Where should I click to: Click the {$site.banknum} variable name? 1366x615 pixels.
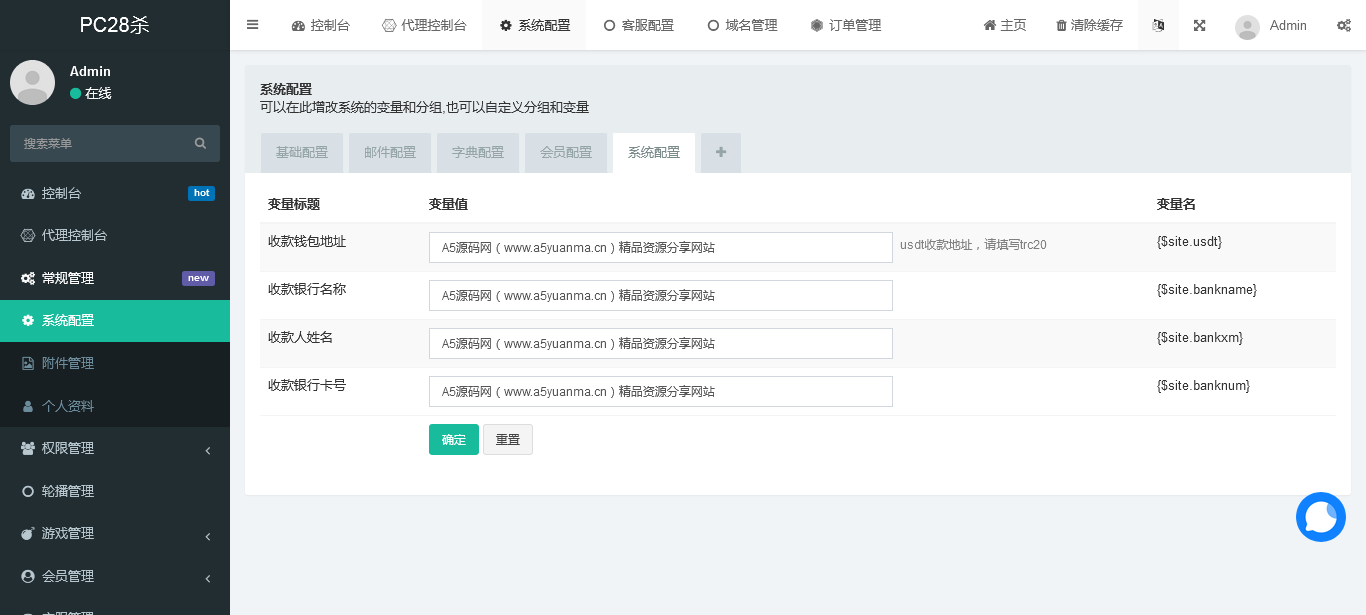[x=1203, y=386]
